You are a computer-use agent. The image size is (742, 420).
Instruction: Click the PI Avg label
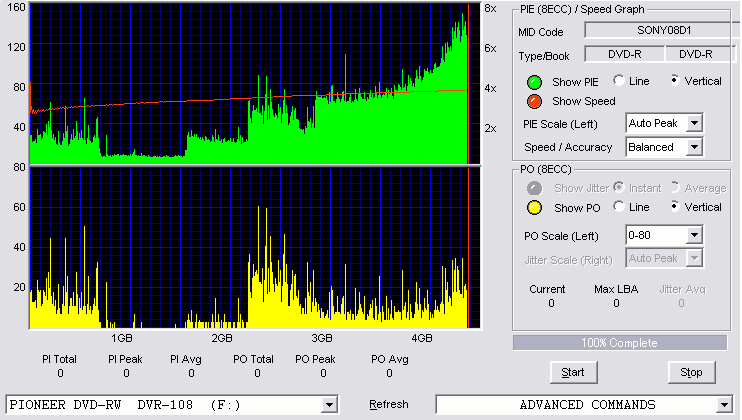(x=186, y=359)
